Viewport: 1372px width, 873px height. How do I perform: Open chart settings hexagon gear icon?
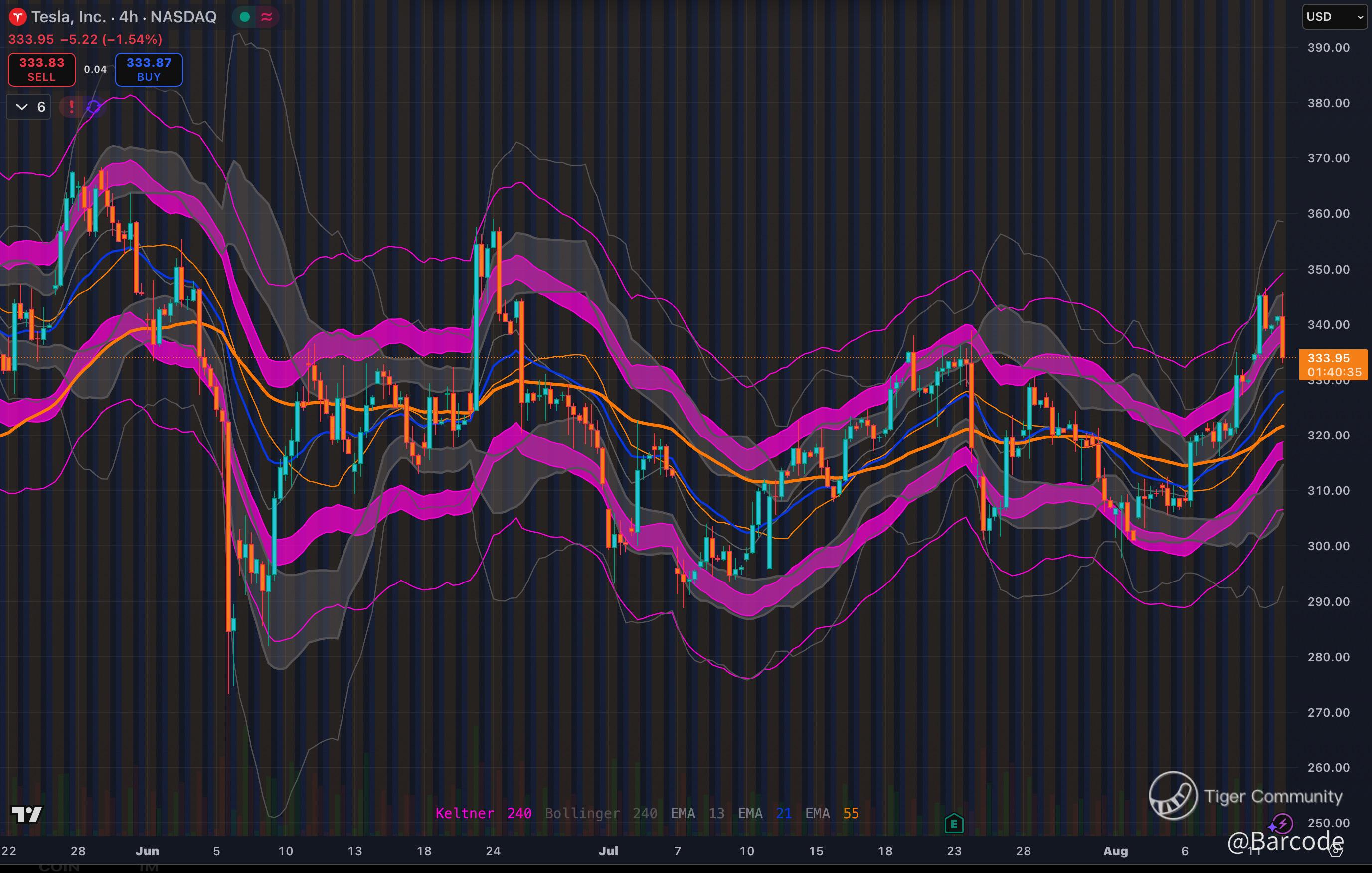pyautogui.click(x=1336, y=852)
